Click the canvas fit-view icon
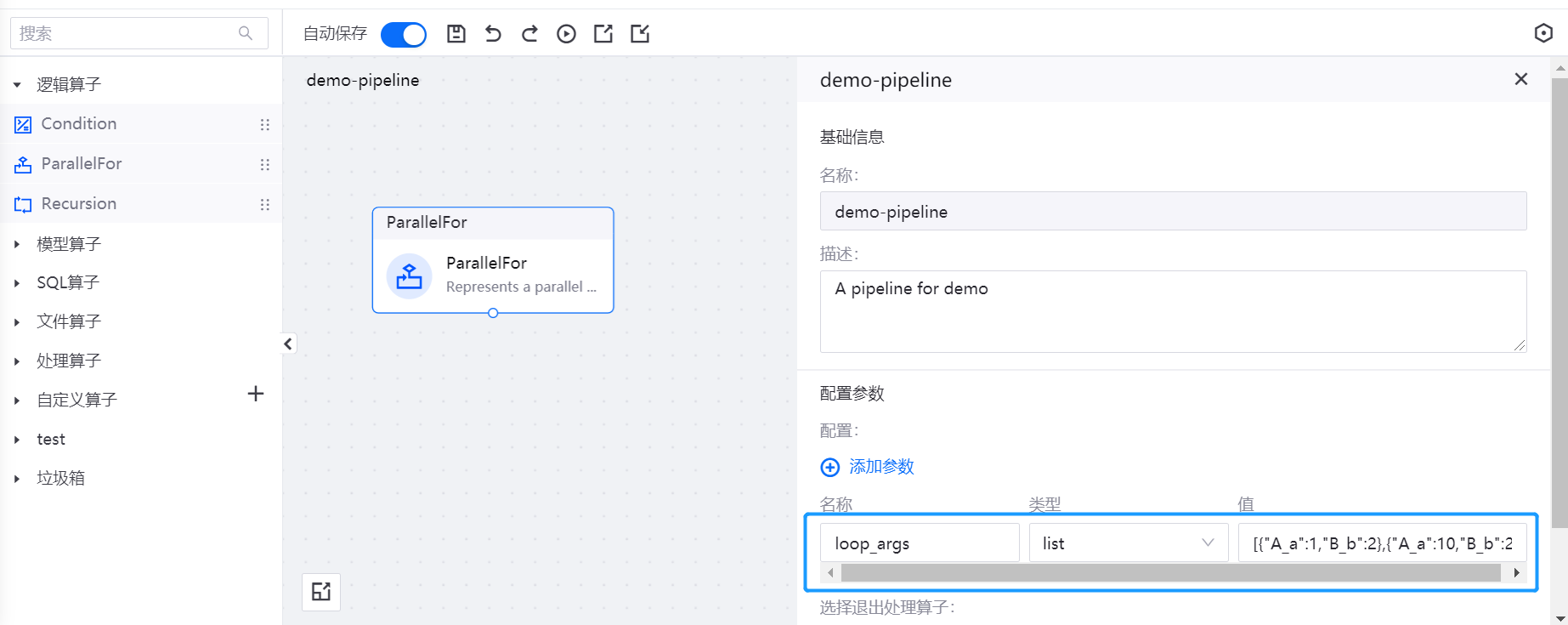 click(321, 592)
